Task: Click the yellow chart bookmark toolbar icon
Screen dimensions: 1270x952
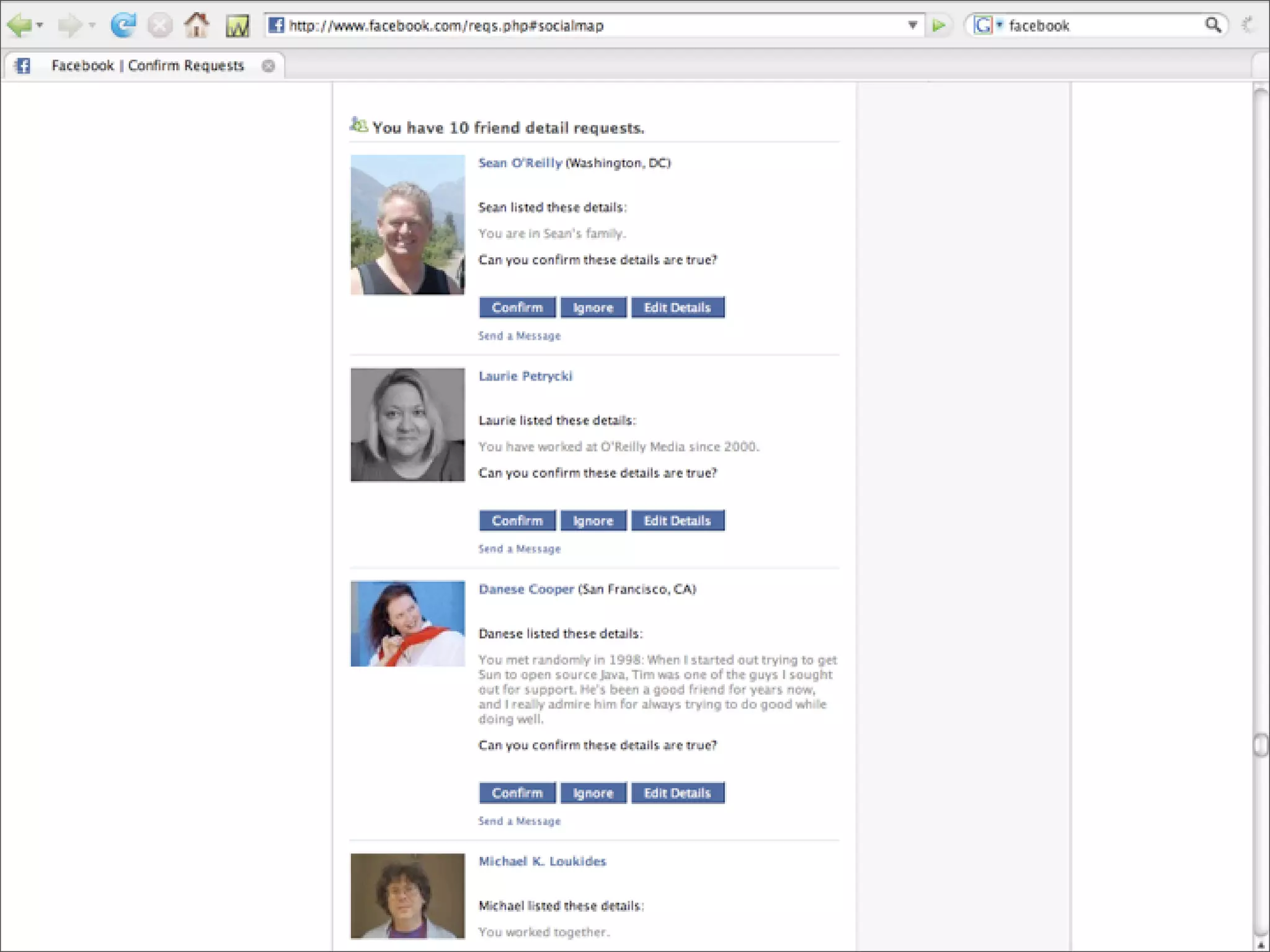Action: [237, 26]
